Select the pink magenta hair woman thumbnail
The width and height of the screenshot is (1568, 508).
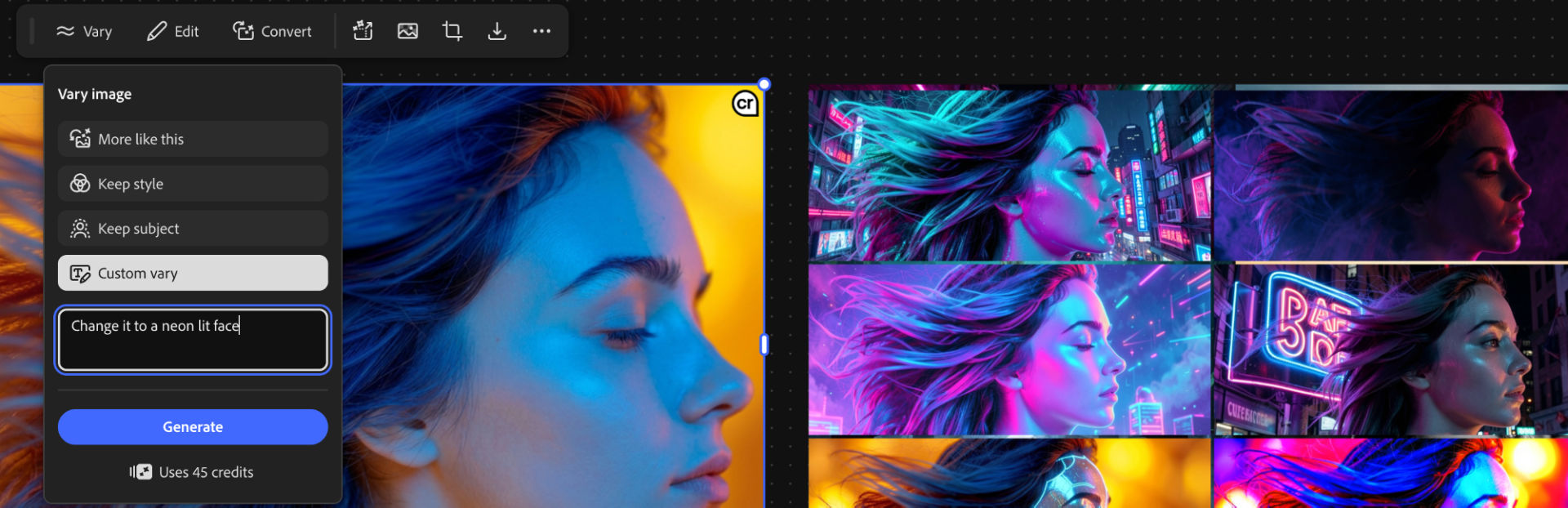(1009, 350)
